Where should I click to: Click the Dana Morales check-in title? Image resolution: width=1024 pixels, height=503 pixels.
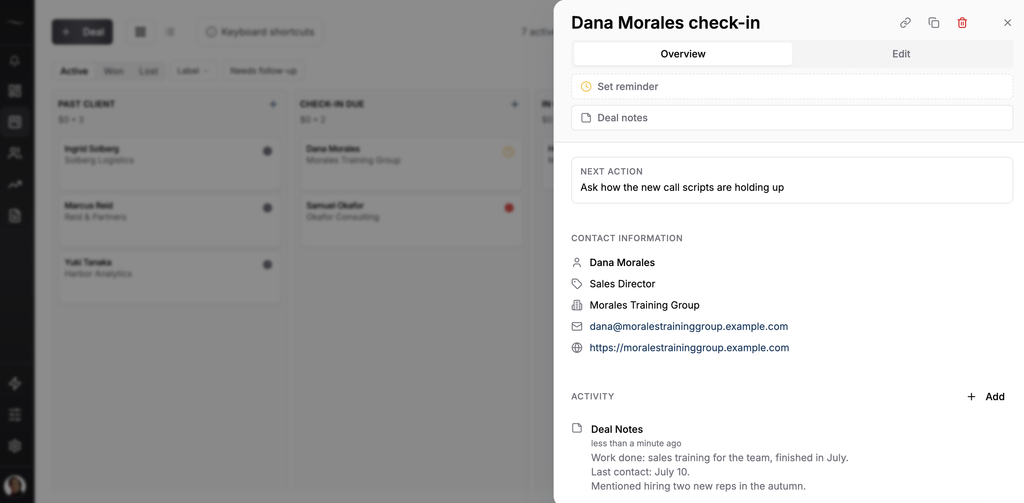point(665,23)
